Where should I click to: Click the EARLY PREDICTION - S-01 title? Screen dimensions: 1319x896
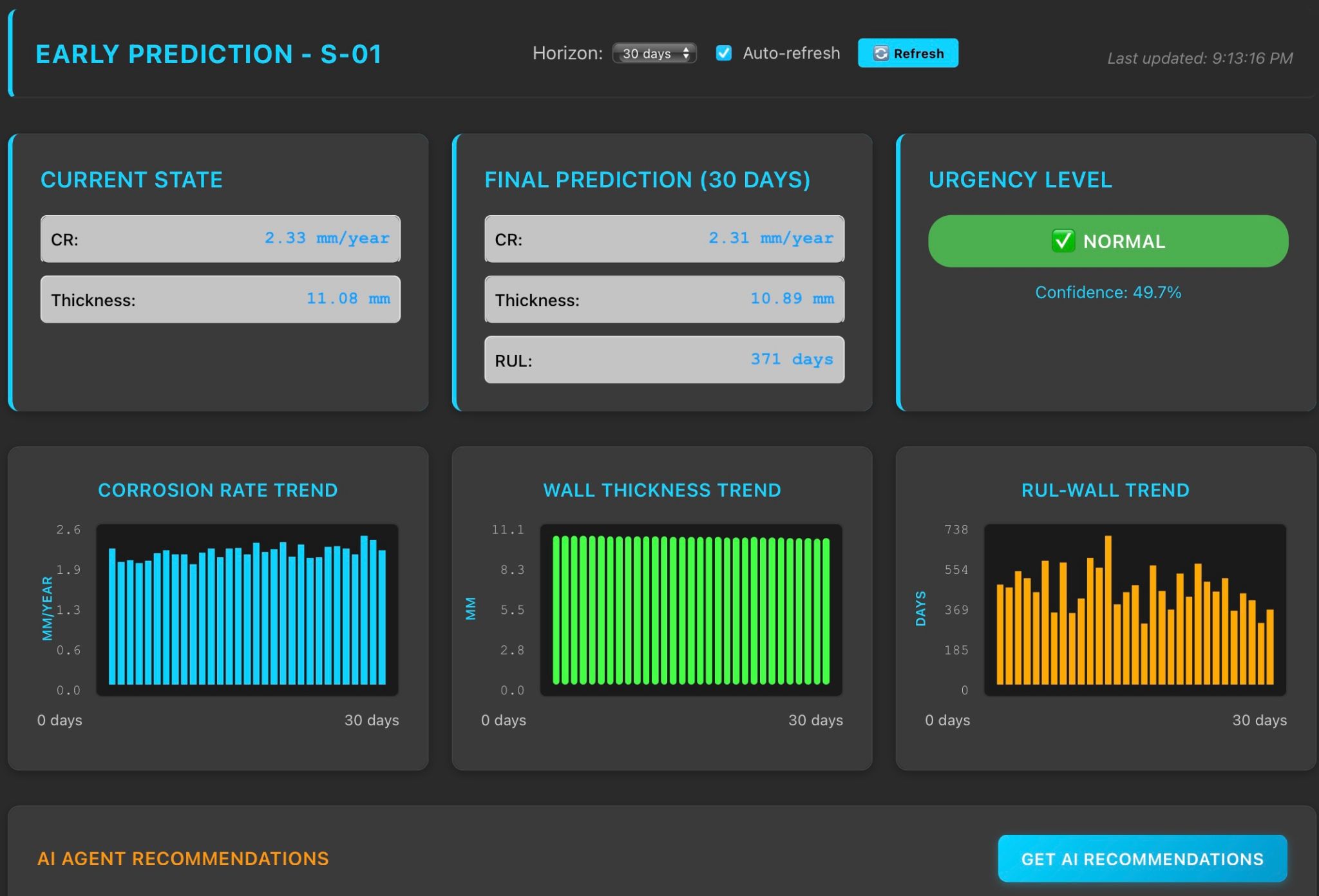209,54
